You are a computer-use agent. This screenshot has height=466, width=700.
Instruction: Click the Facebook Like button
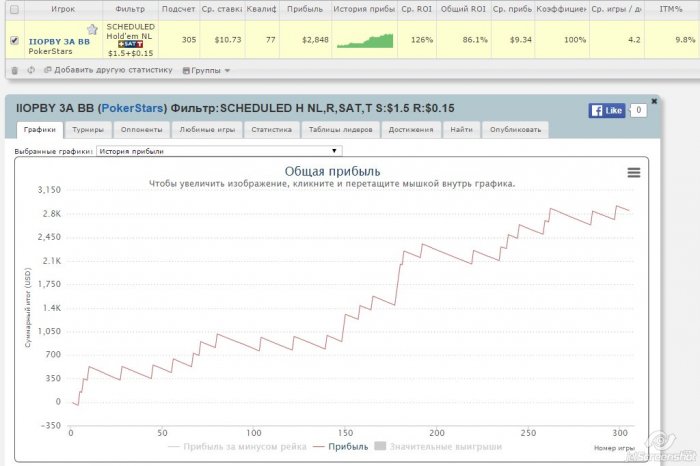click(607, 110)
